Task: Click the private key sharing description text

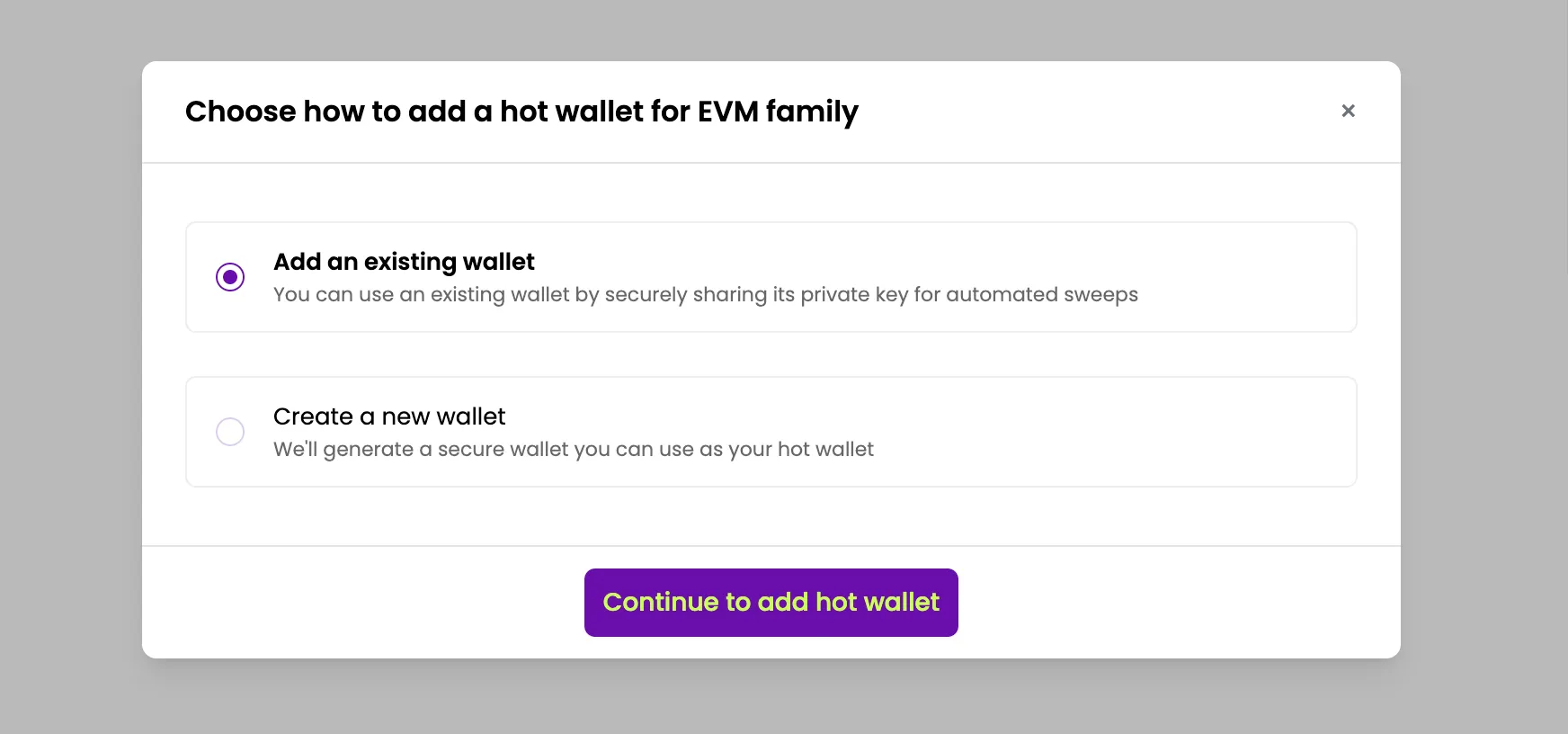Action: click(705, 295)
